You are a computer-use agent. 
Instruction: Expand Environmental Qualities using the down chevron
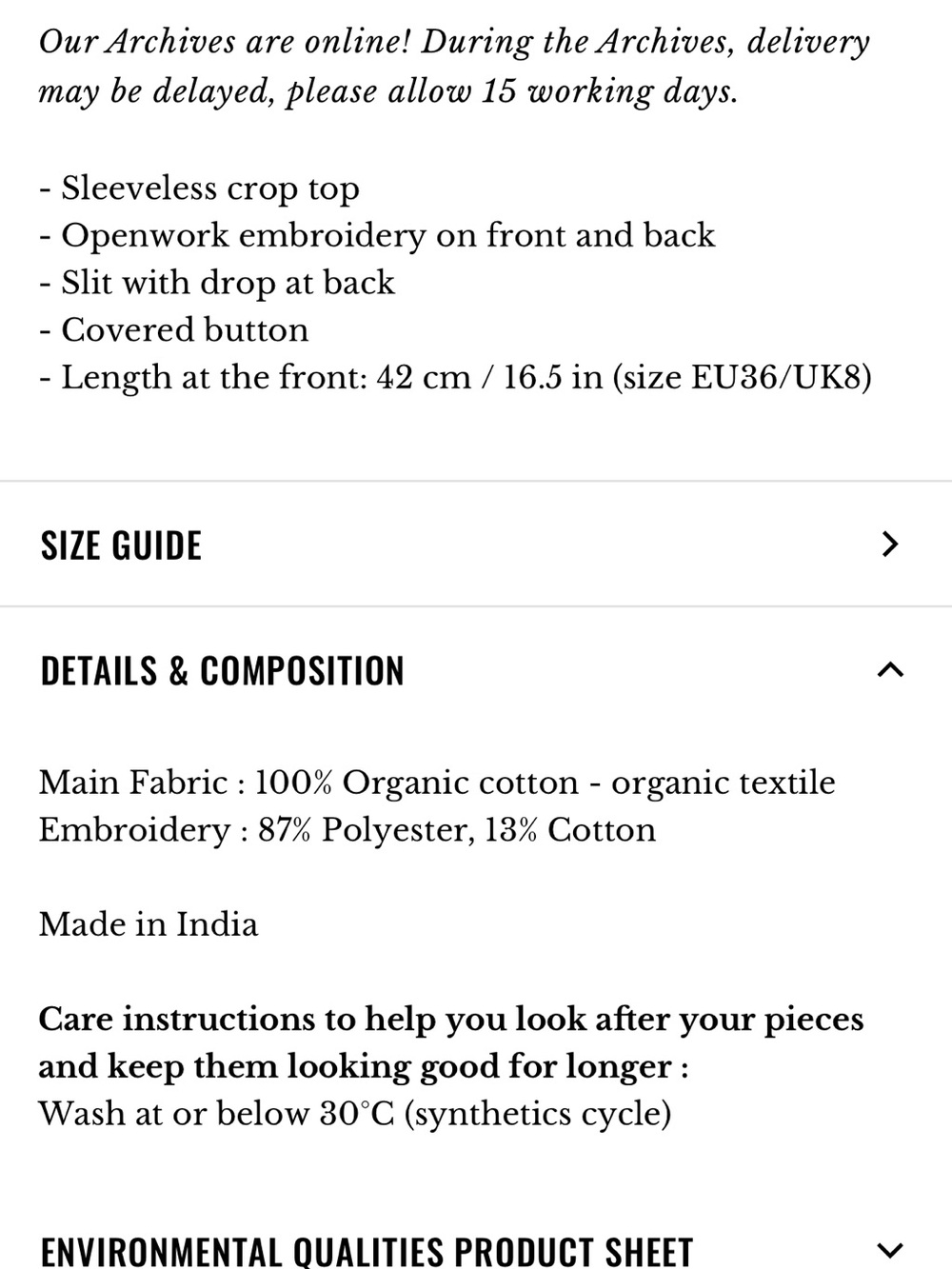(x=889, y=1249)
